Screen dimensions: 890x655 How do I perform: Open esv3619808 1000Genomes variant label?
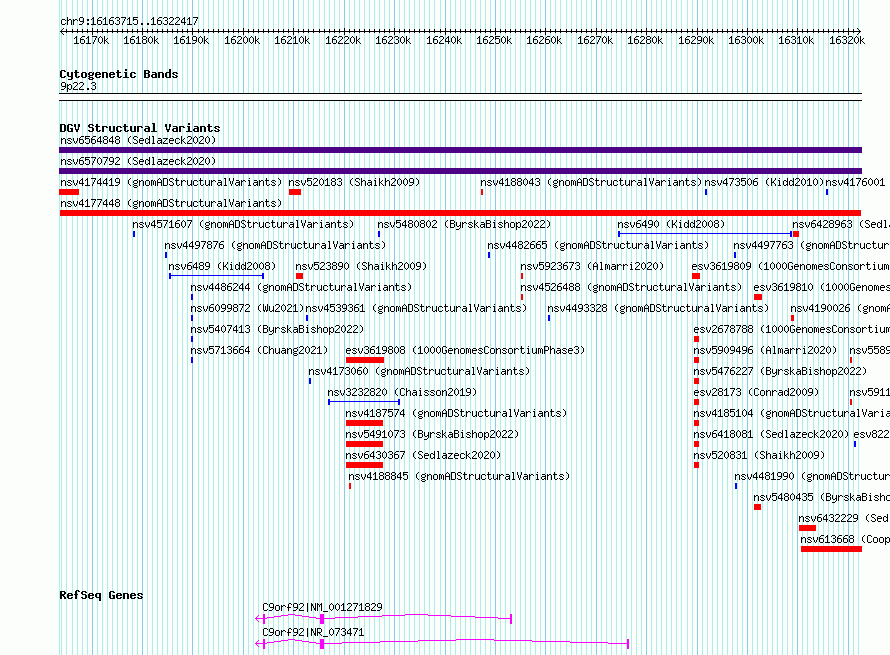pos(465,350)
